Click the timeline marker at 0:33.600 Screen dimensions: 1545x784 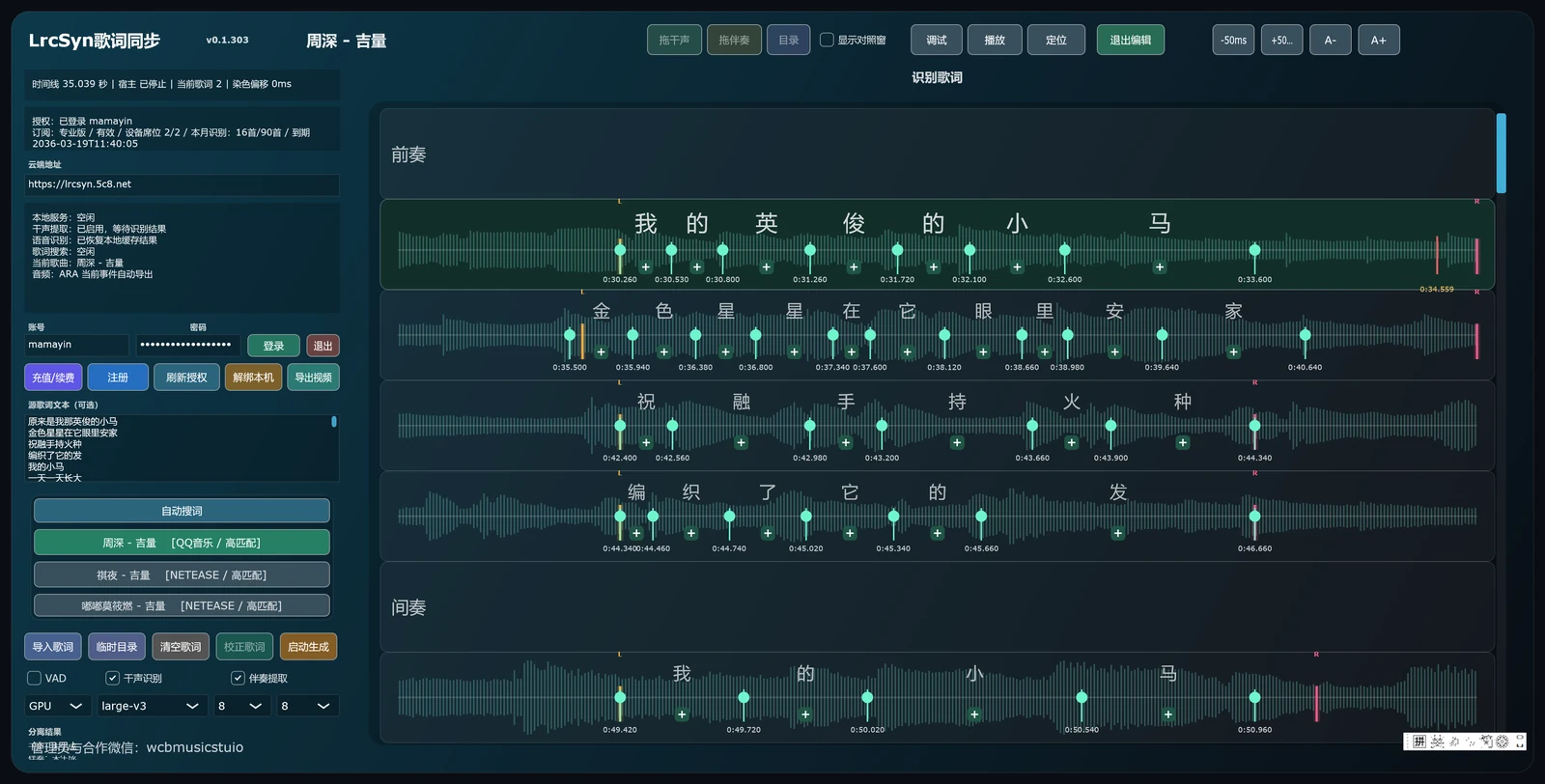pyautogui.click(x=1254, y=251)
